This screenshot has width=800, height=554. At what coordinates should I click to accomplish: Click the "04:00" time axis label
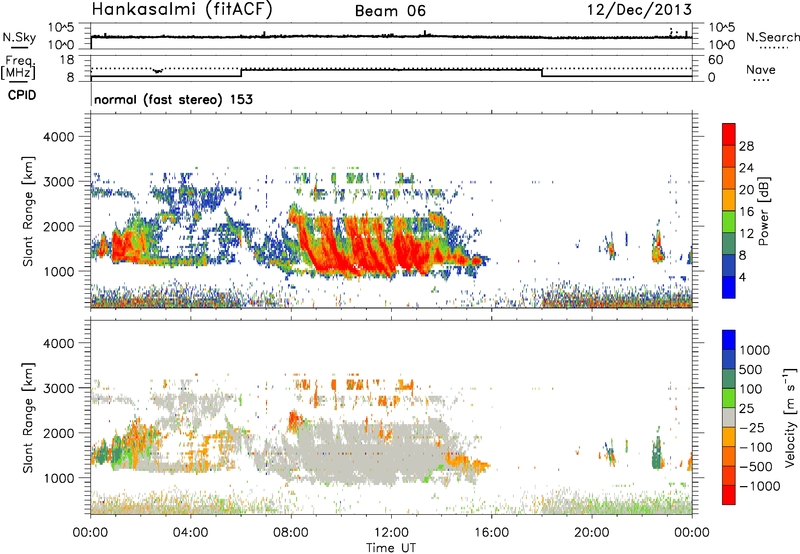(190, 533)
